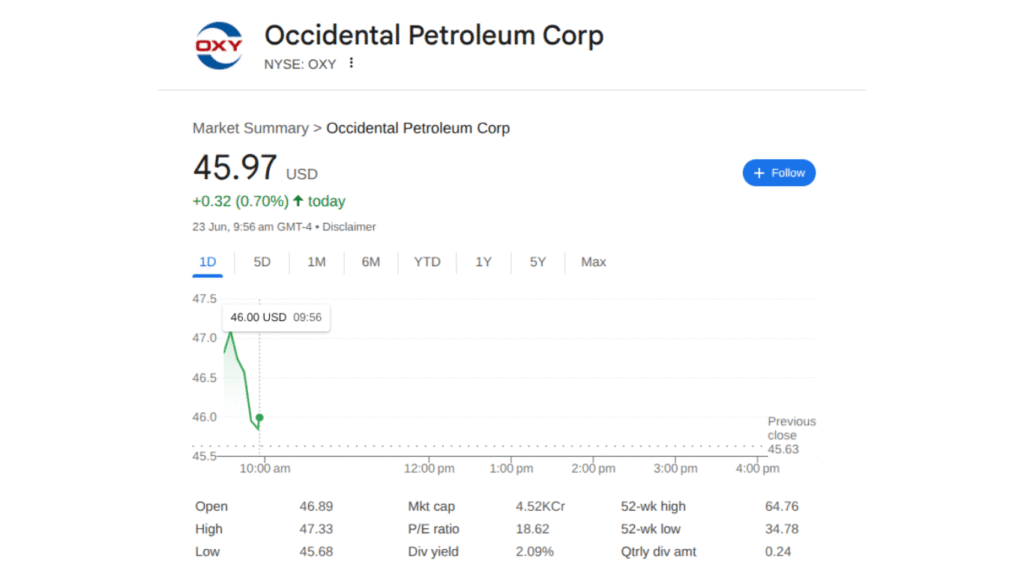Switch to the 6M chart range
The height and width of the screenshot is (576, 1024).
coord(370,262)
